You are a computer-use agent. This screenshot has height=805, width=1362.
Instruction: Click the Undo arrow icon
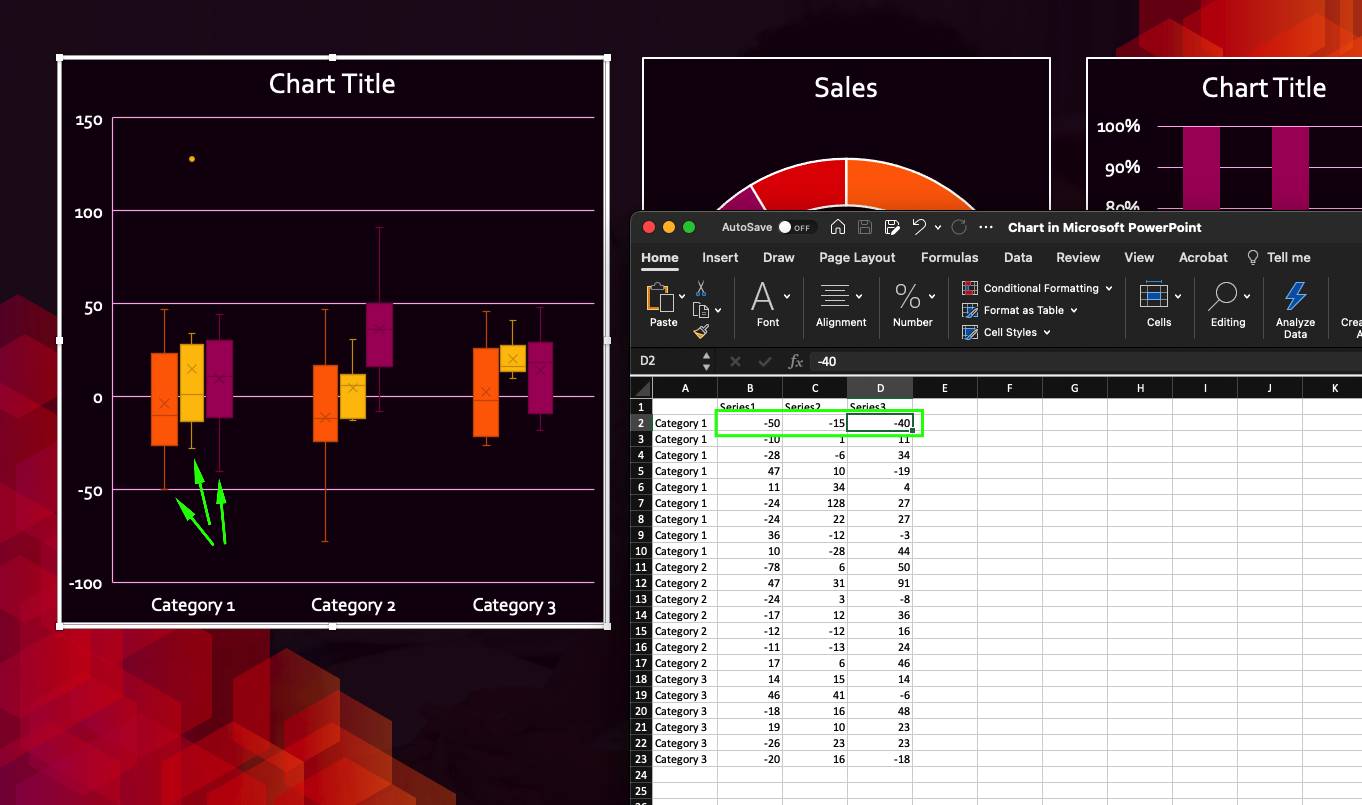[x=917, y=227]
